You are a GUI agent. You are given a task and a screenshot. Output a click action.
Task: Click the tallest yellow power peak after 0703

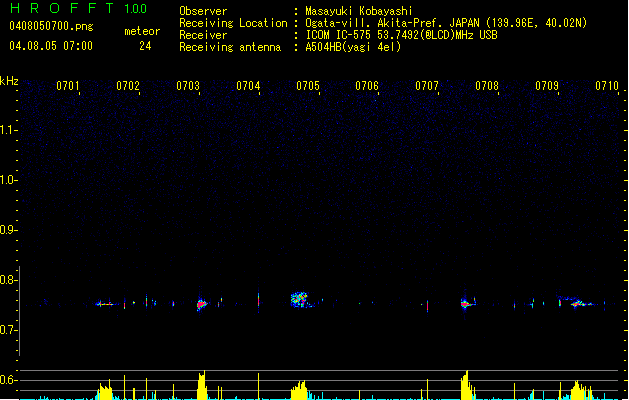tap(202, 385)
